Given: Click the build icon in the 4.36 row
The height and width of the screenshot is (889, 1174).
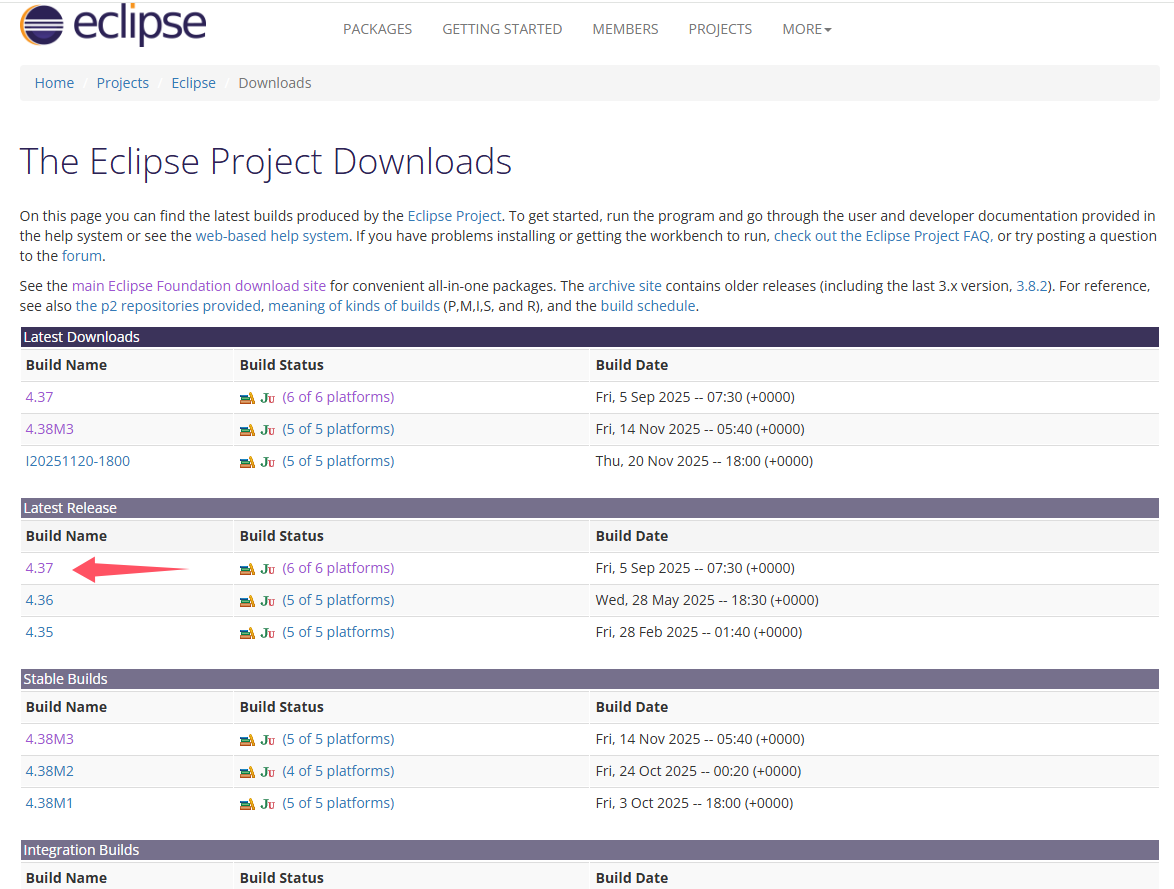Looking at the screenshot, I should pos(247,601).
